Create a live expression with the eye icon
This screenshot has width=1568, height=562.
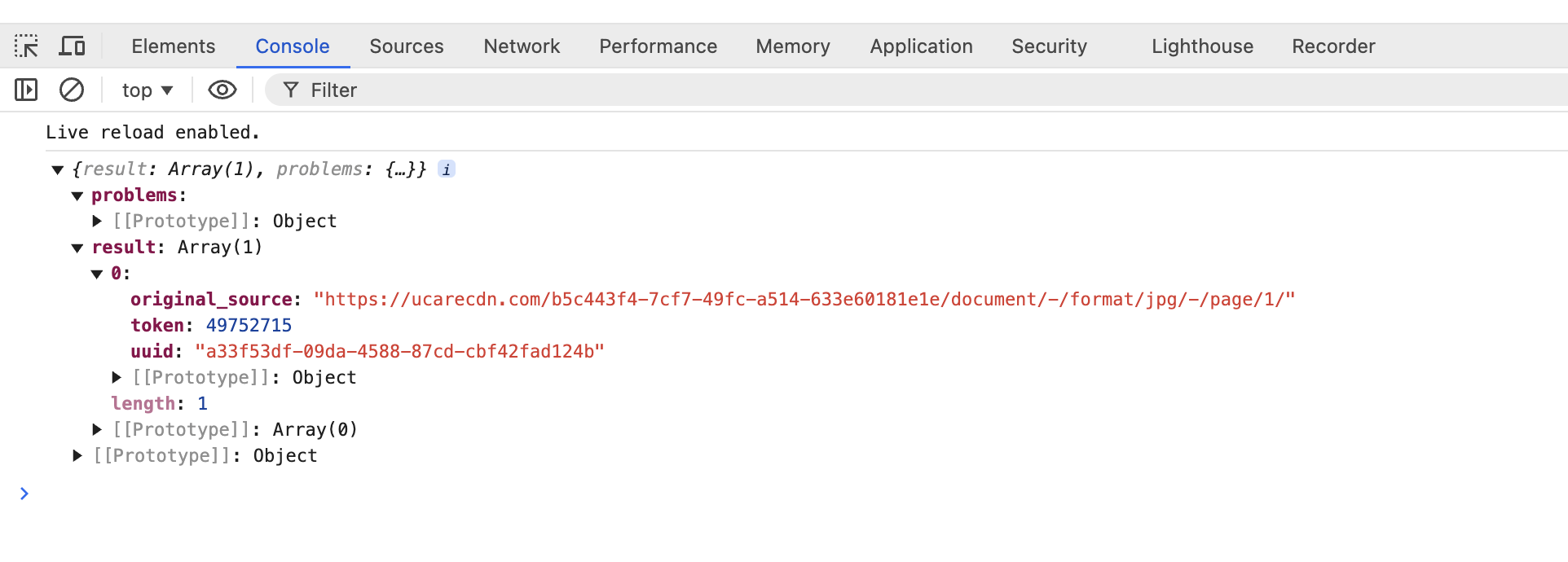[x=221, y=90]
